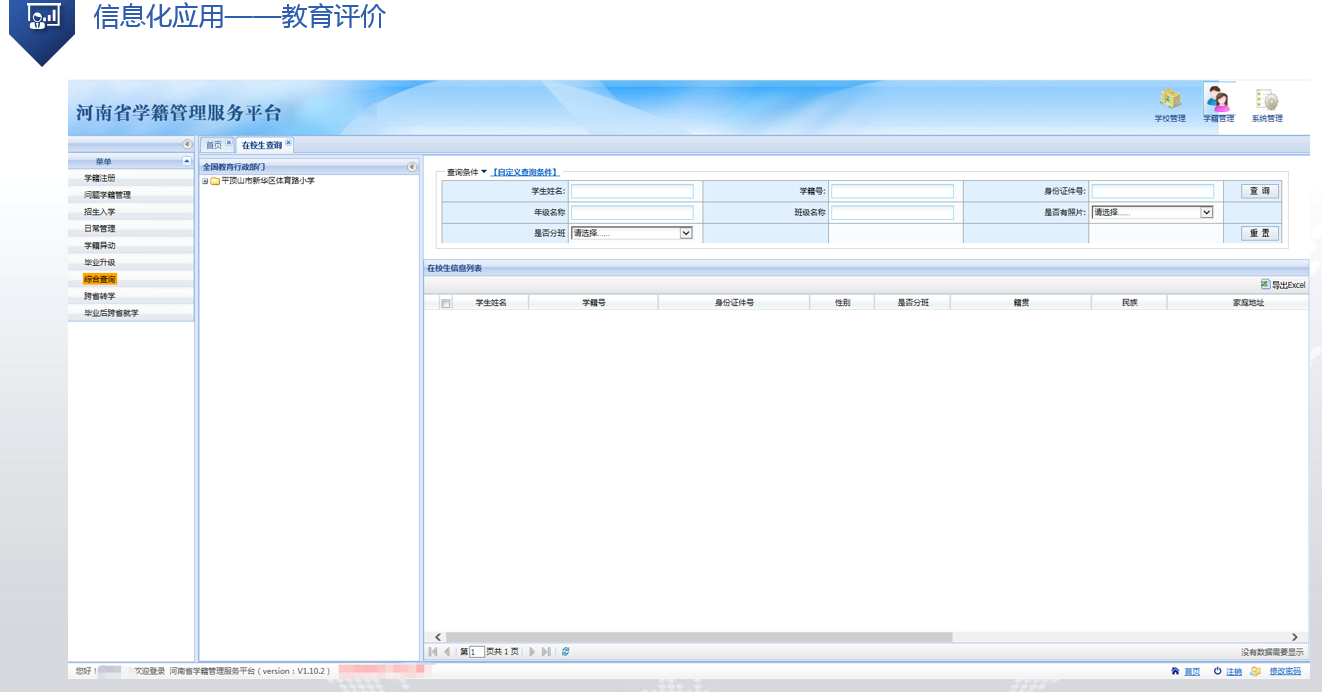Click the refresh icon in pagination bar
1322x692 pixels.
(x=566, y=651)
